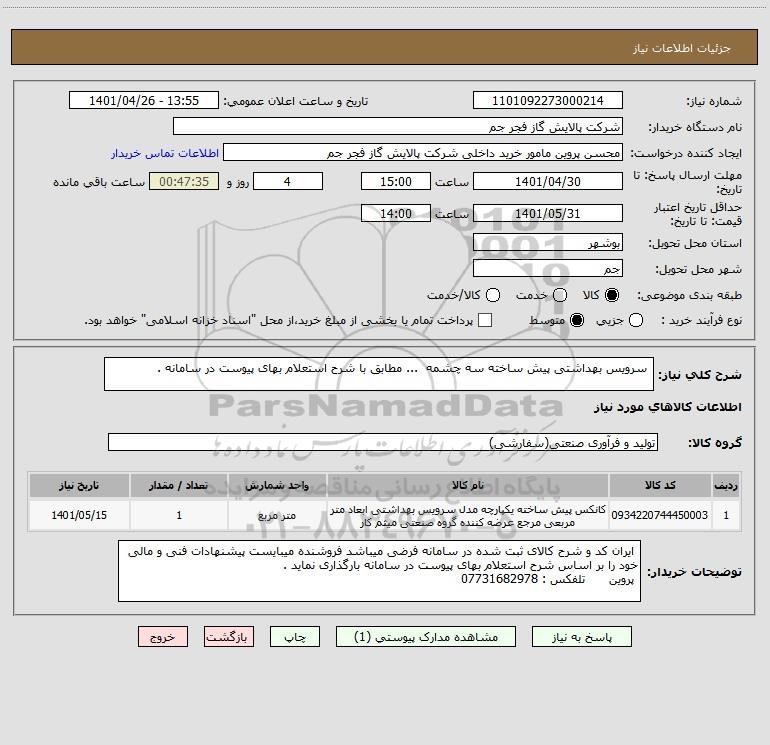Click the پاسخ به نیاز button
Viewport: 770px width, 745px height.
click(581, 636)
